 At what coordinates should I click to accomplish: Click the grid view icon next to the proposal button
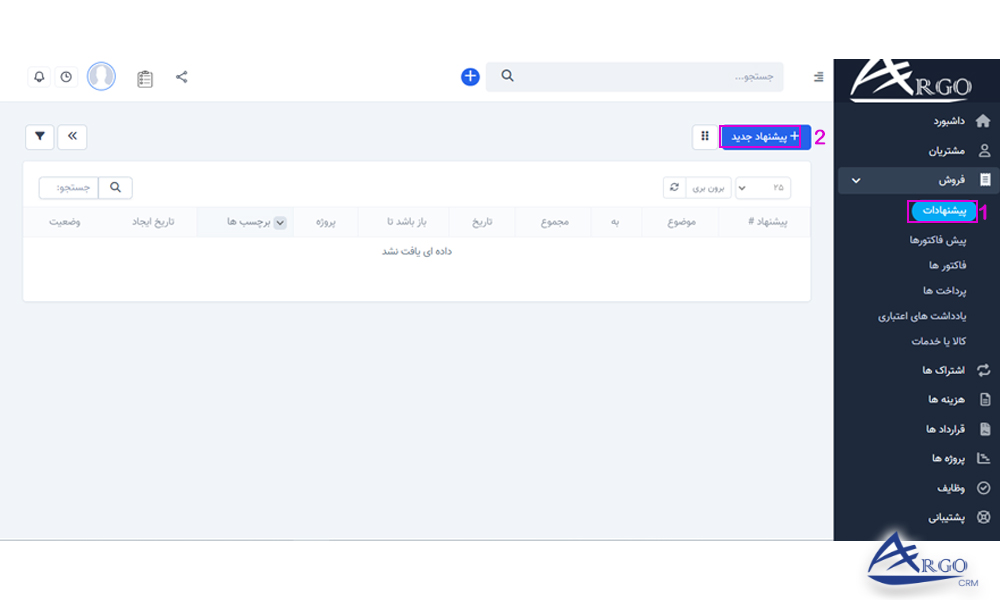click(x=703, y=138)
